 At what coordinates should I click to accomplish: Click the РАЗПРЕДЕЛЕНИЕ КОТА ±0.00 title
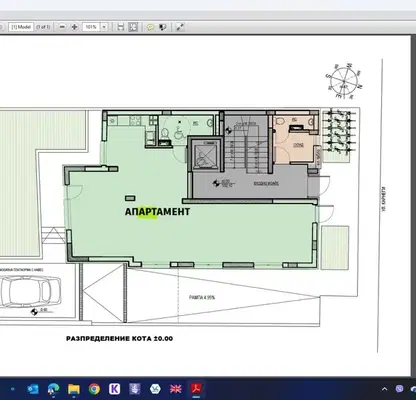(119, 339)
